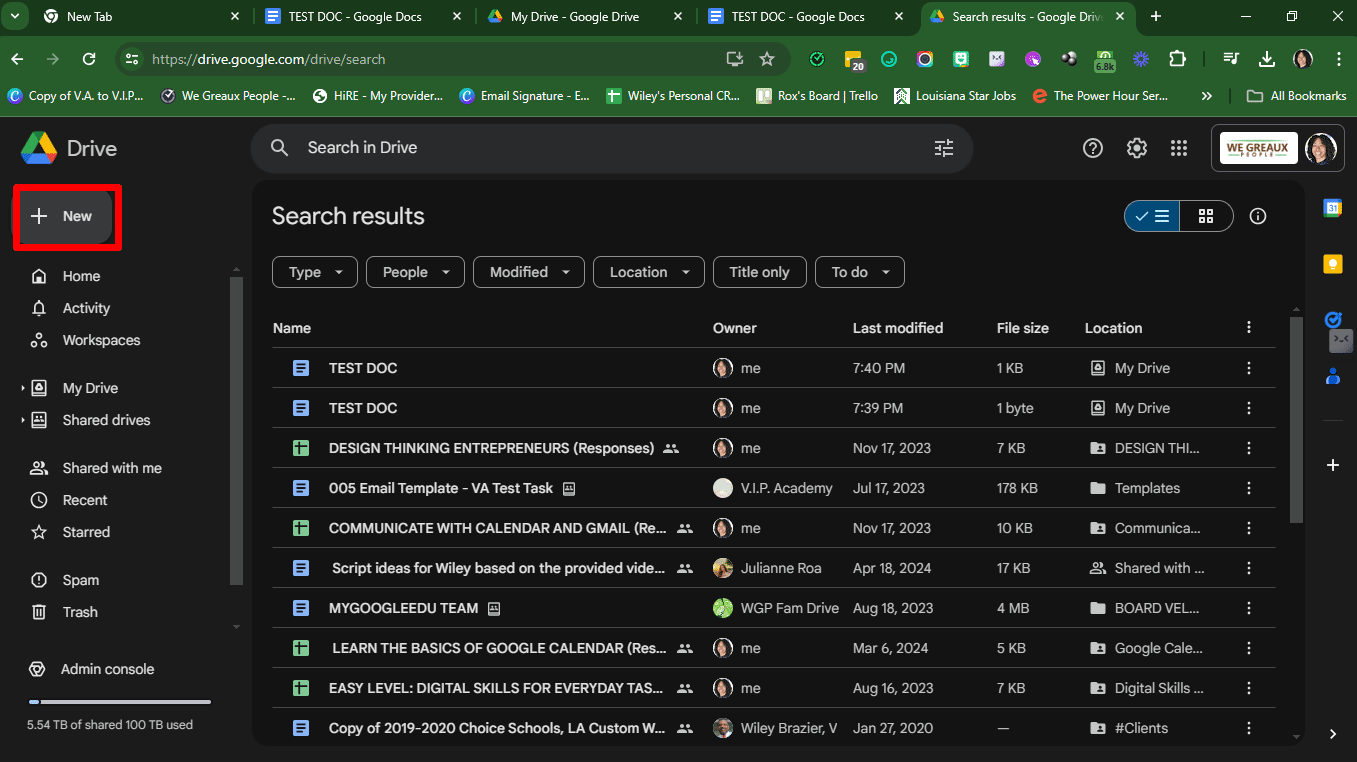
Task: Open the Type filter dropdown
Action: point(314,272)
